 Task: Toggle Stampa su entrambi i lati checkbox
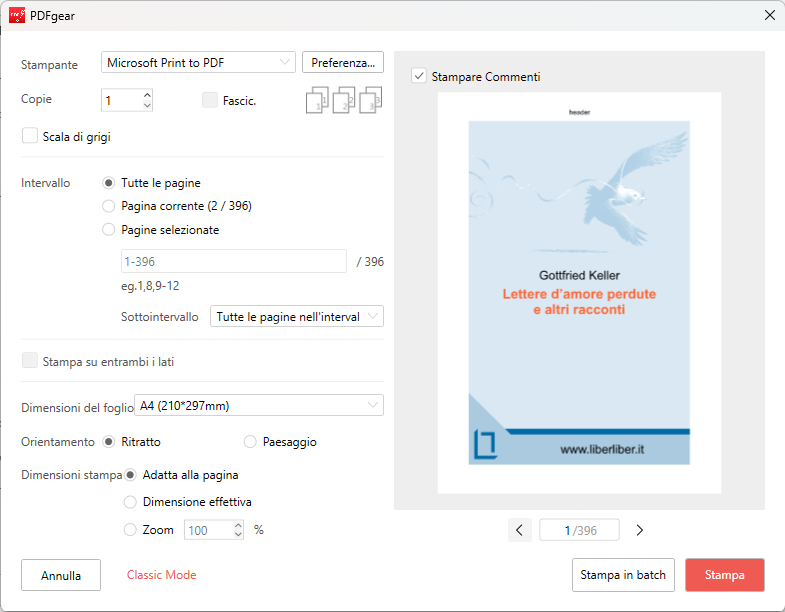tap(30, 361)
